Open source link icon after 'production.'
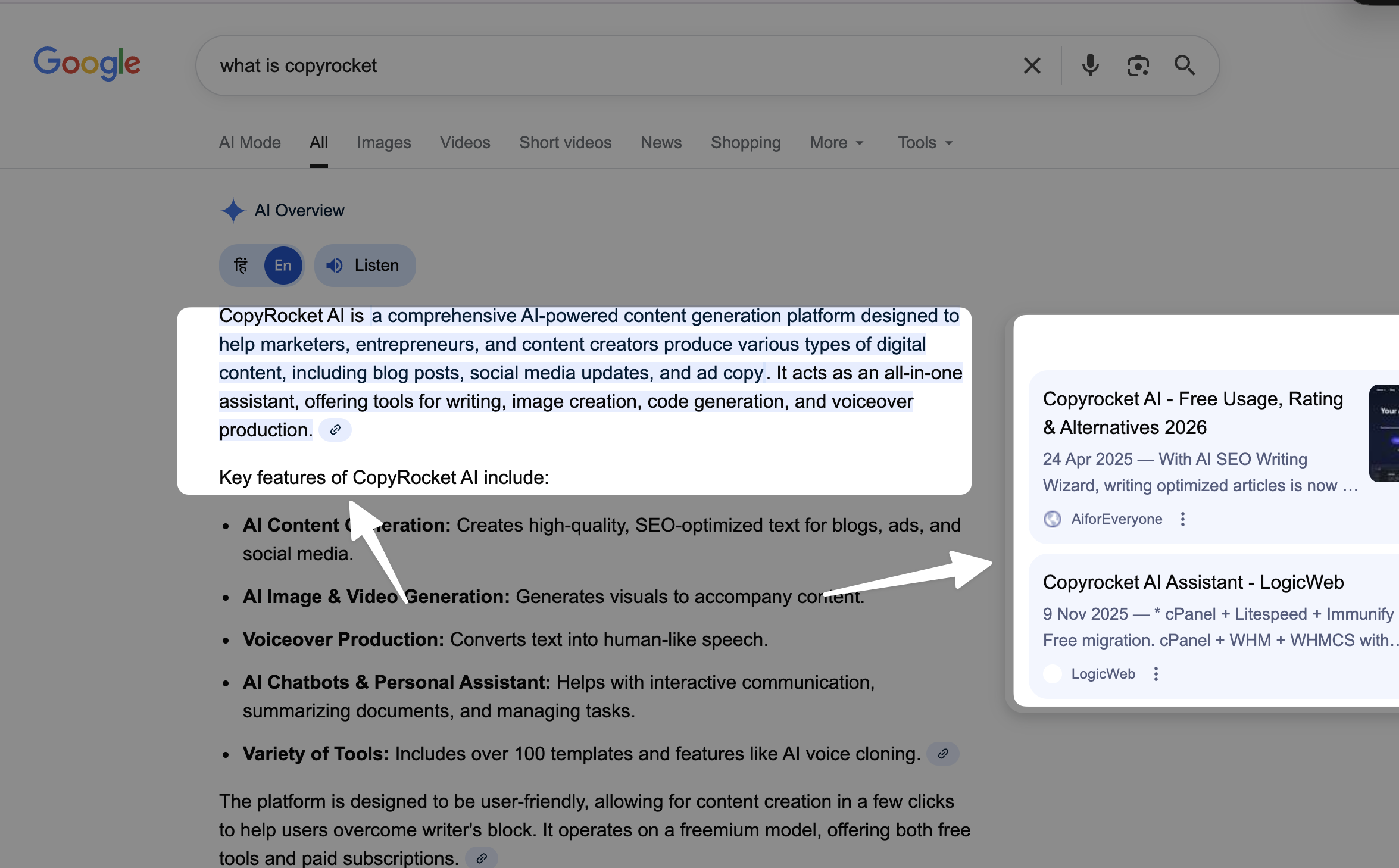The image size is (1399, 868). (x=335, y=430)
